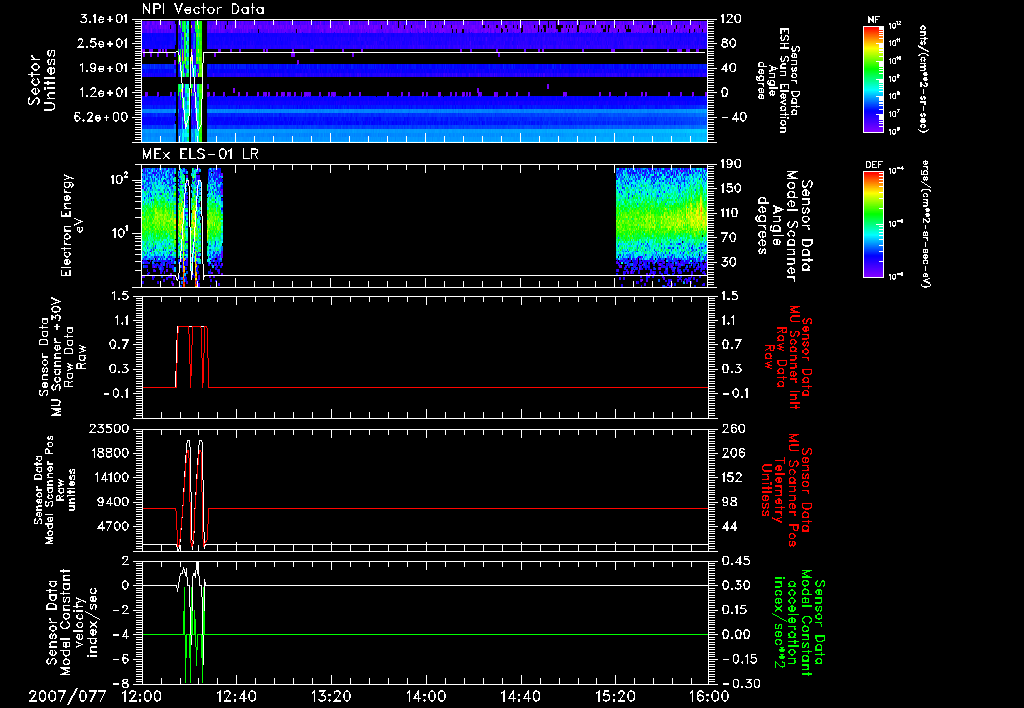The image size is (1024, 708).
Task: Click the "Sector Unitless" axis title
Action: click(x=41, y=80)
